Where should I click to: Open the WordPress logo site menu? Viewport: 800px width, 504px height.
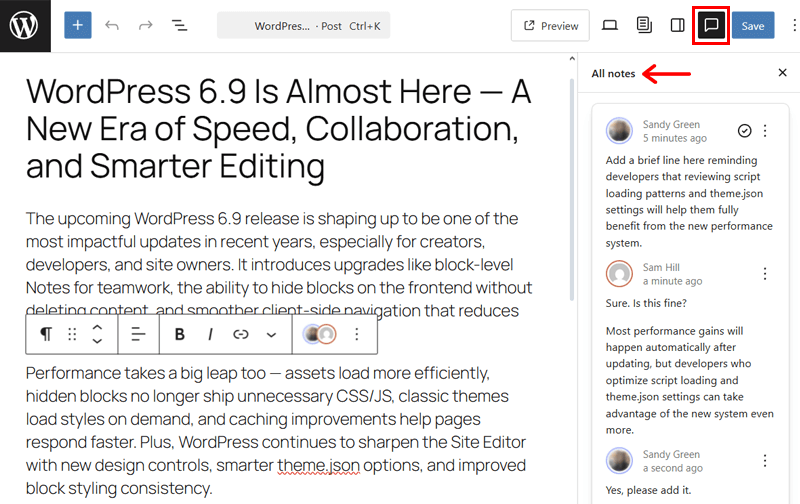click(x=25, y=26)
